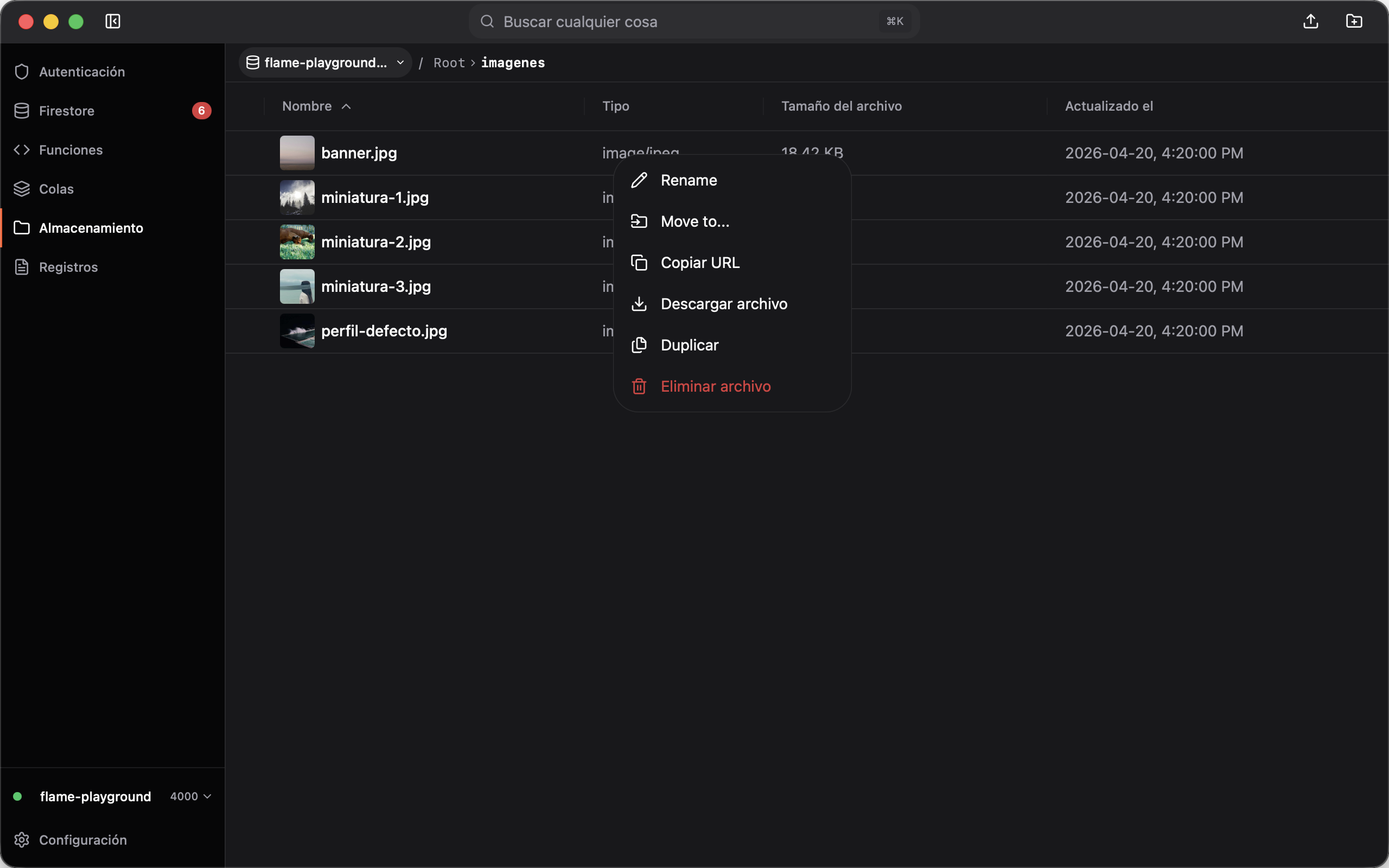Select file name perfil-defecto.jpg
The image size is (1389, 868).
[384, 331]
